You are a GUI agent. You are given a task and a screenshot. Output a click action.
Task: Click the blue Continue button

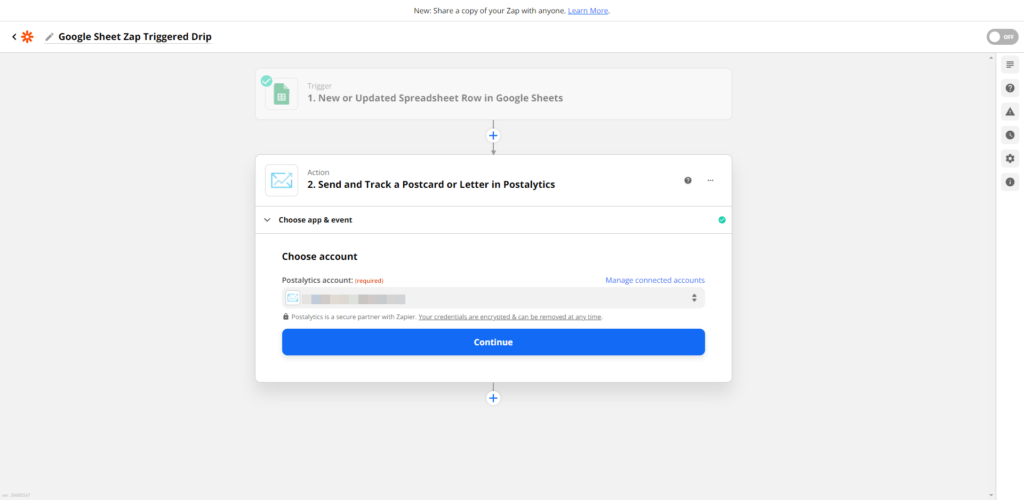coord(493,342)
